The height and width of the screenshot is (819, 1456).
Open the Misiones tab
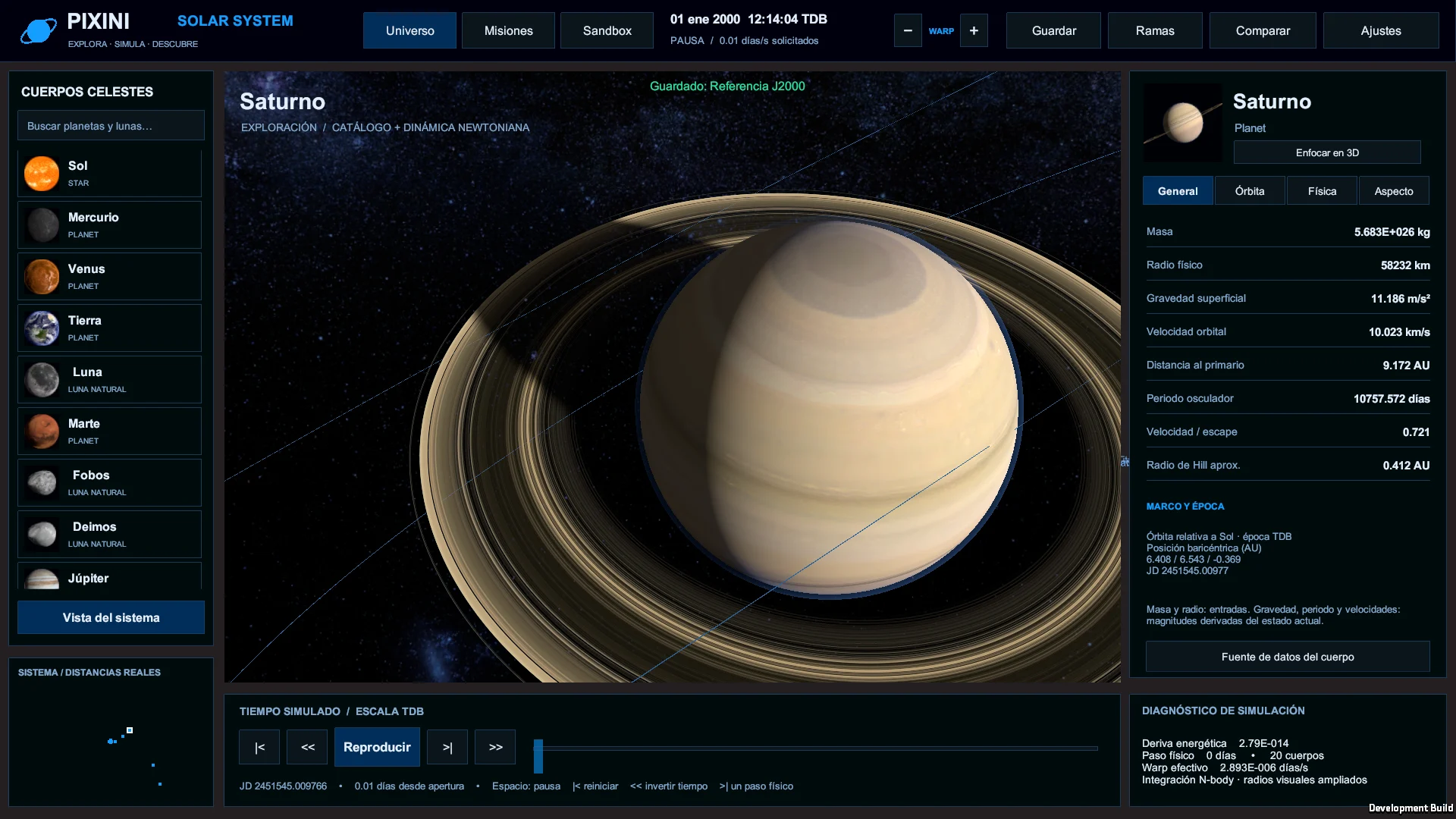pyautogui.click(x=508, y=30)
